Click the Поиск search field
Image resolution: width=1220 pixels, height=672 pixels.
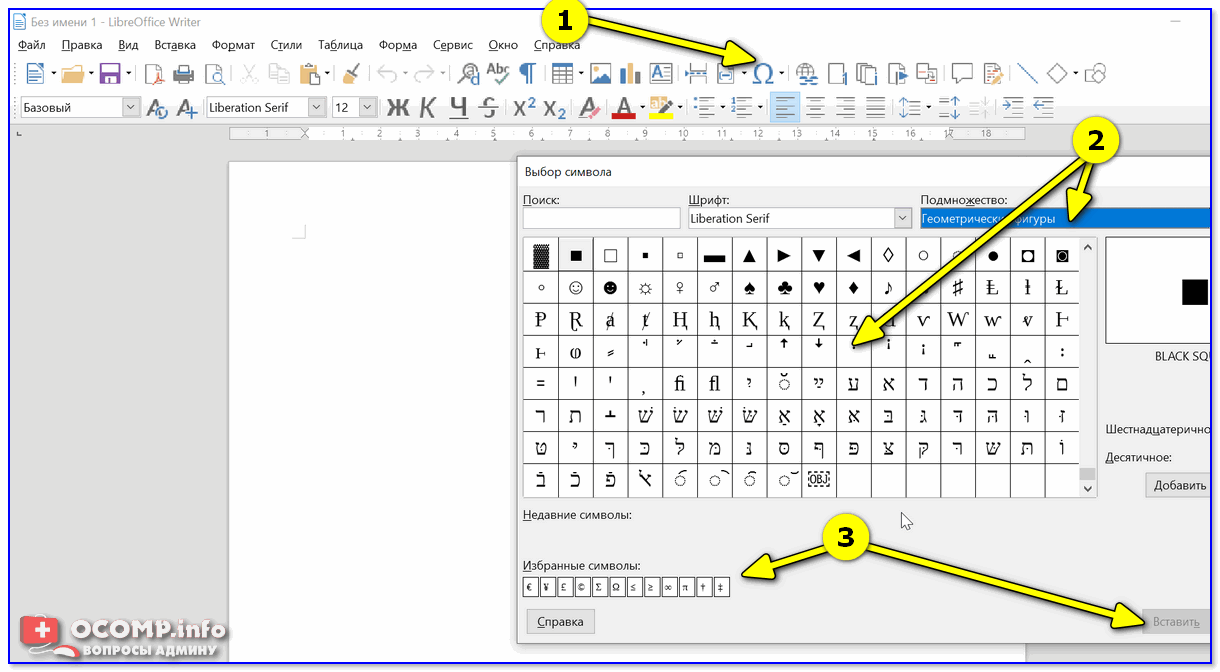601,218
